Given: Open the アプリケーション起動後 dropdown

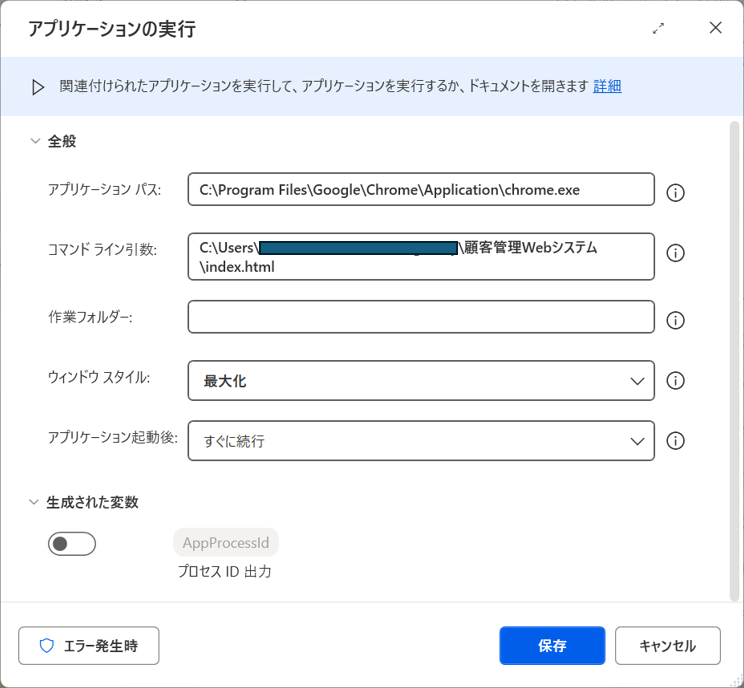Looking at the screenshot, I should [x=420, y=441].
